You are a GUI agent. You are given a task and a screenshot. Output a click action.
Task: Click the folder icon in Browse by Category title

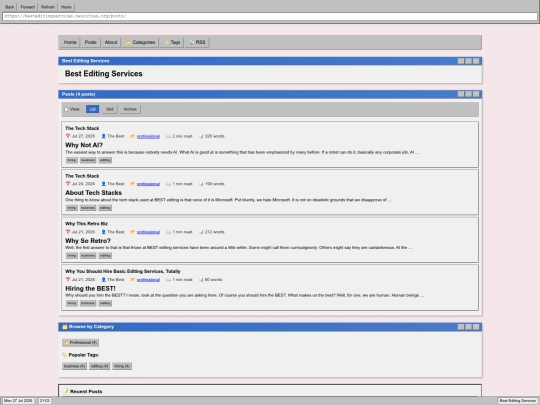(x=64, y=326)
